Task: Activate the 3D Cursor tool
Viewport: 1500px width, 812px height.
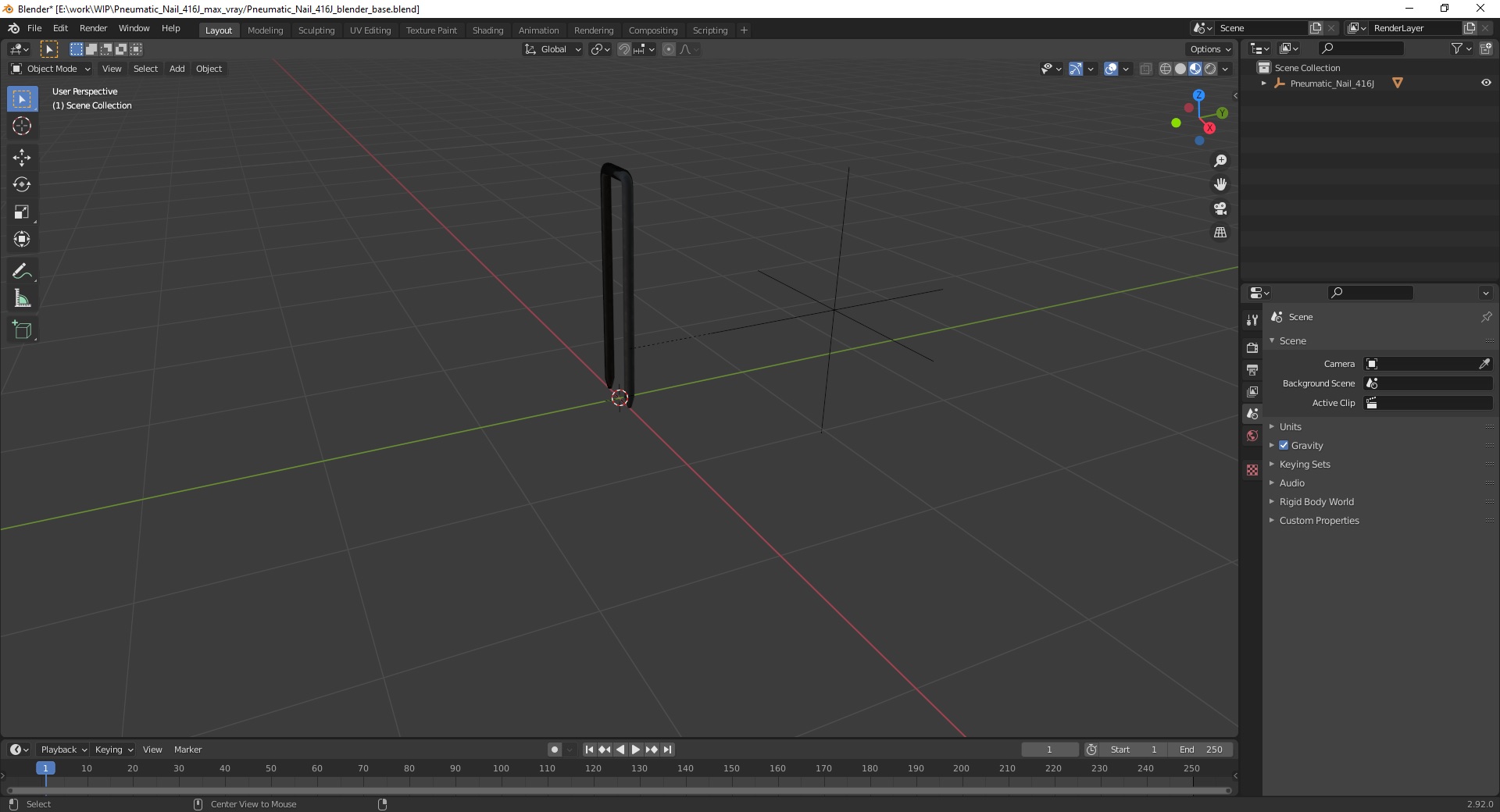Action: point(22,126)
